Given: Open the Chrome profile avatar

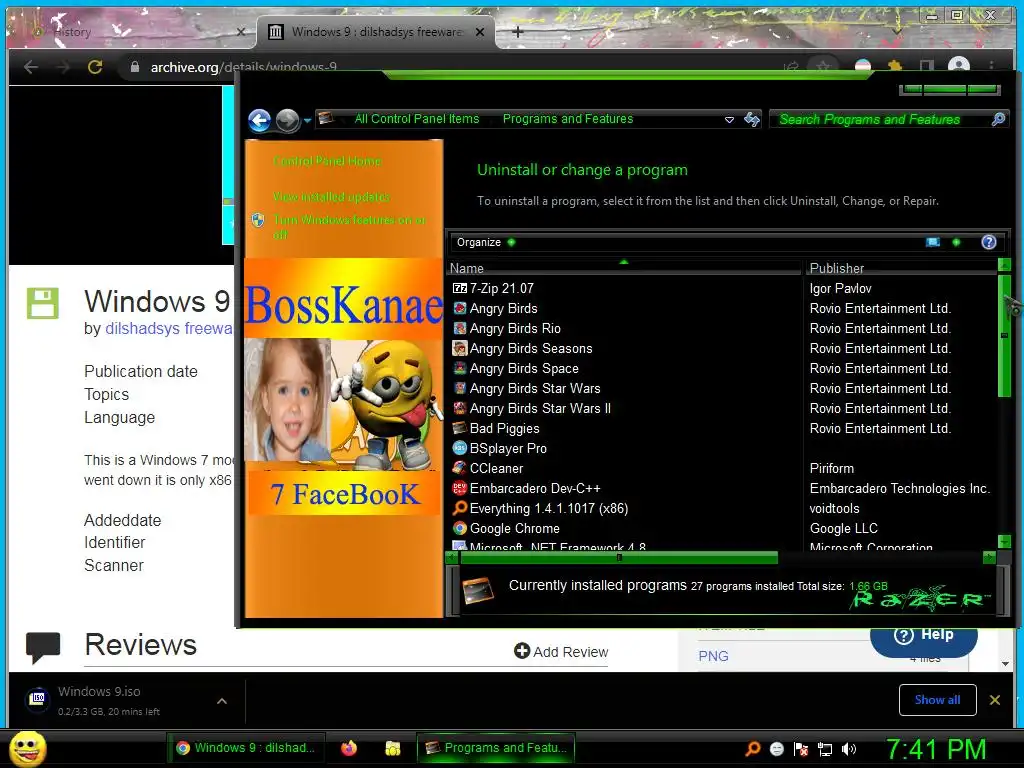Looking at the screenshot, I should click(x=958, y=65).
